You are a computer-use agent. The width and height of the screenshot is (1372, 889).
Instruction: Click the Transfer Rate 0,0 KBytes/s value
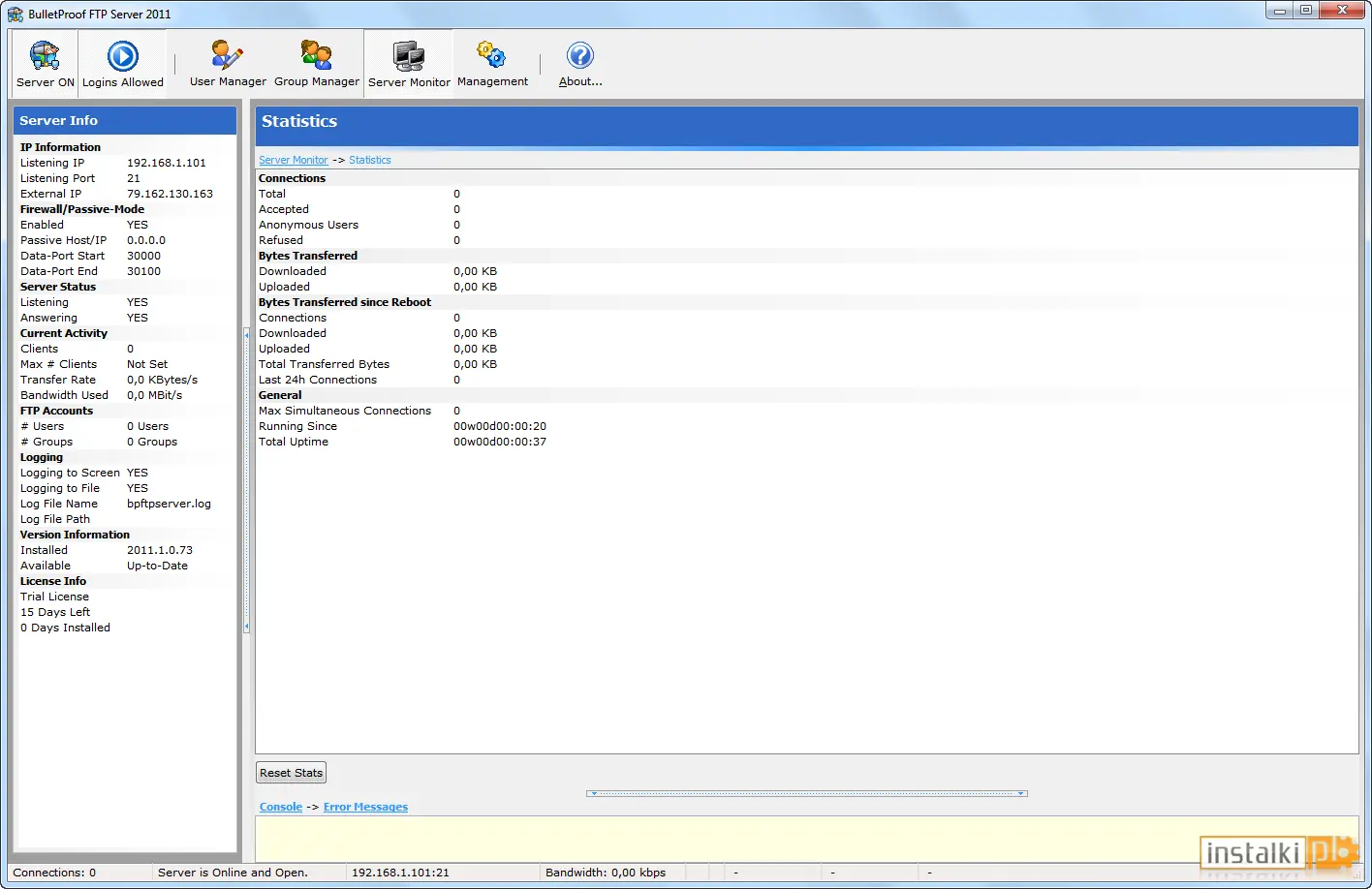point(162,380)
